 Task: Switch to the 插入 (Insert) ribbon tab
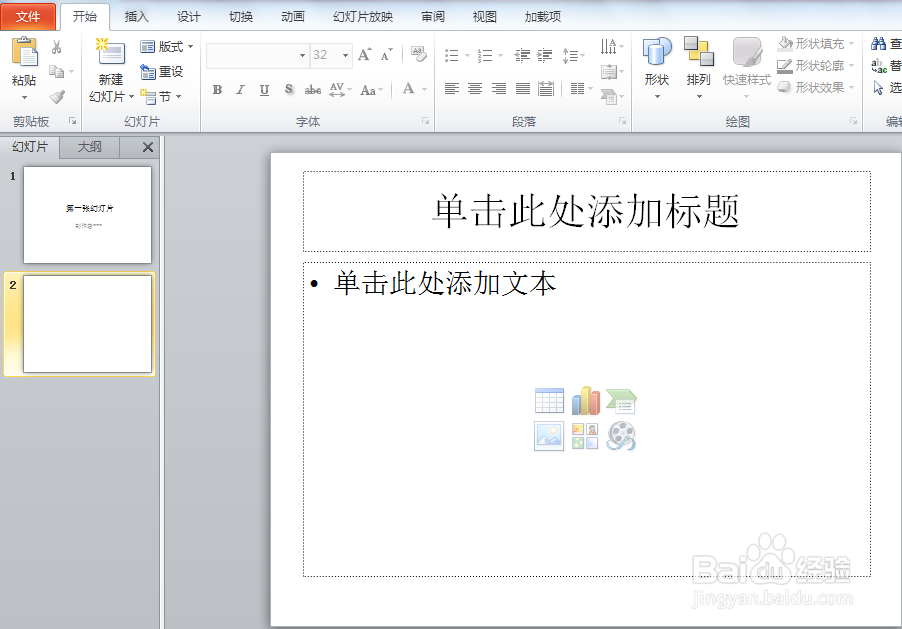point(136,15)
